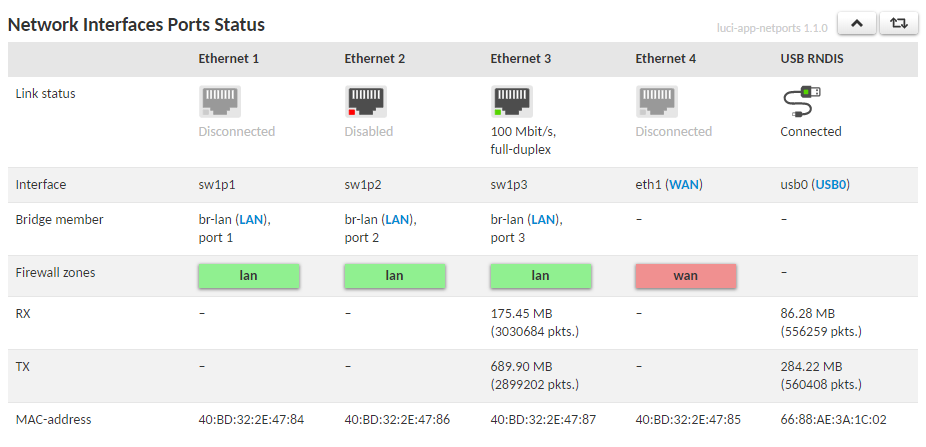Open the WAN interface link
Viewport: 926px width, 447px height.
(684, 185)
